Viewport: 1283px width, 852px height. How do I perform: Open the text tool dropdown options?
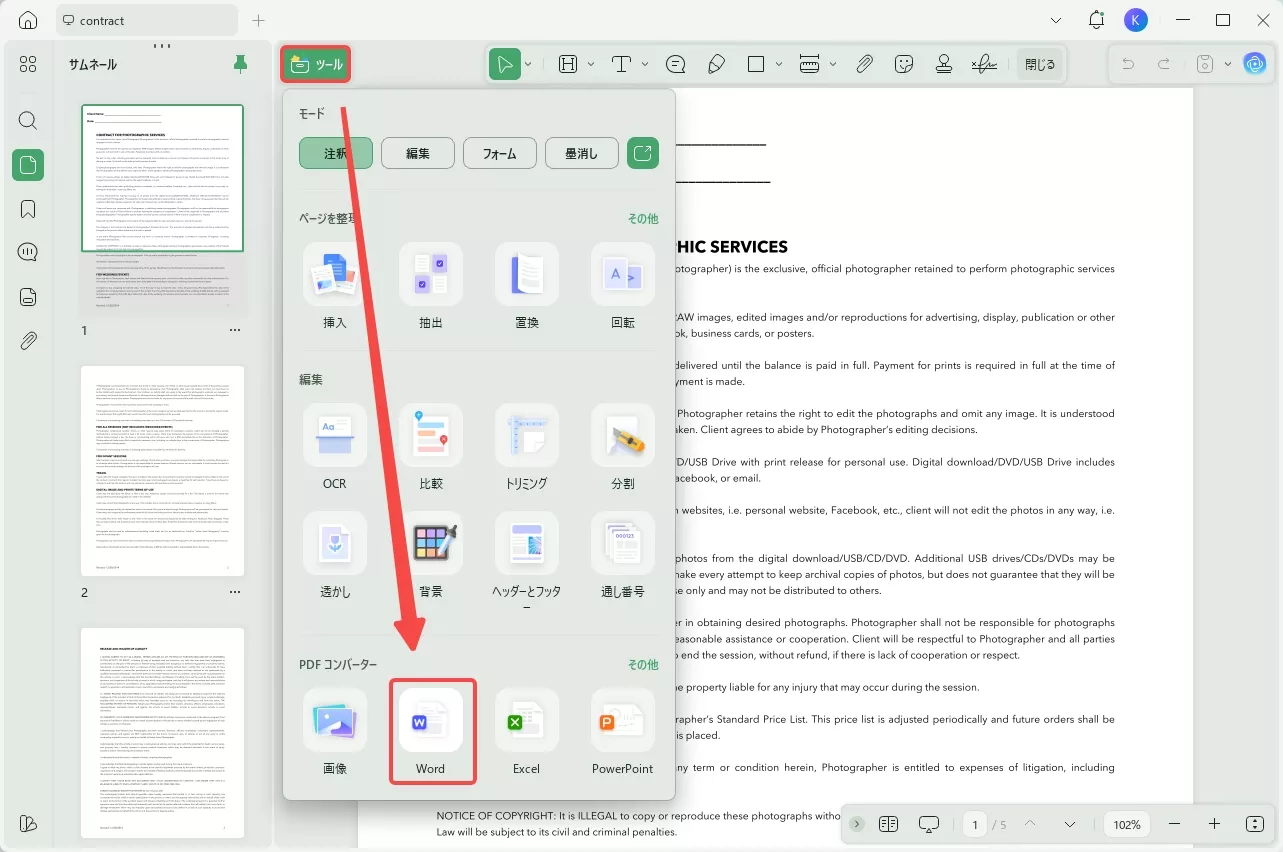(x=643, y=63)
